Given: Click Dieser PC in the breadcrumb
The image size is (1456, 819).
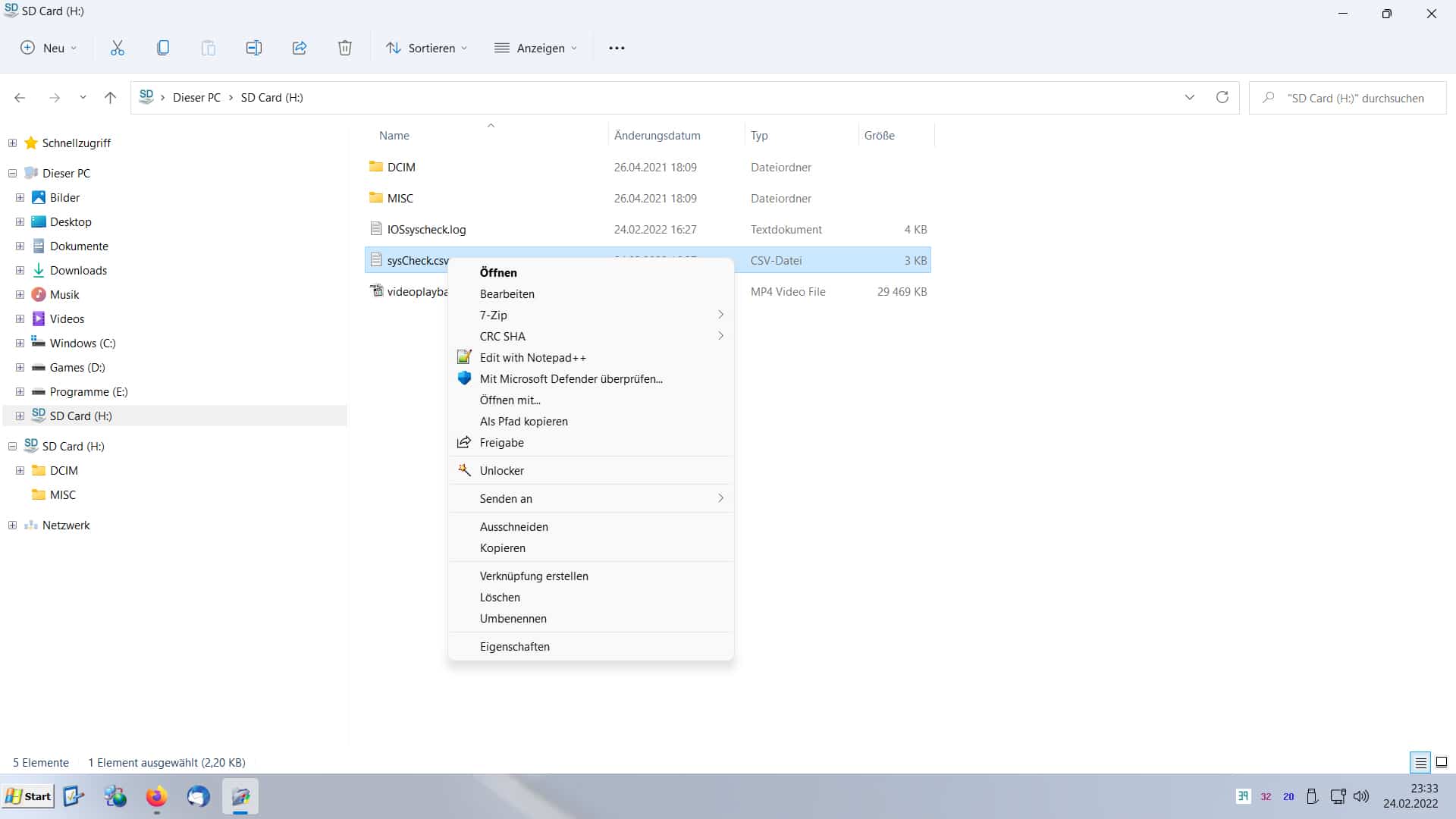Looking at the screenshot, I should pyautogui.click(x=196, y=98).
